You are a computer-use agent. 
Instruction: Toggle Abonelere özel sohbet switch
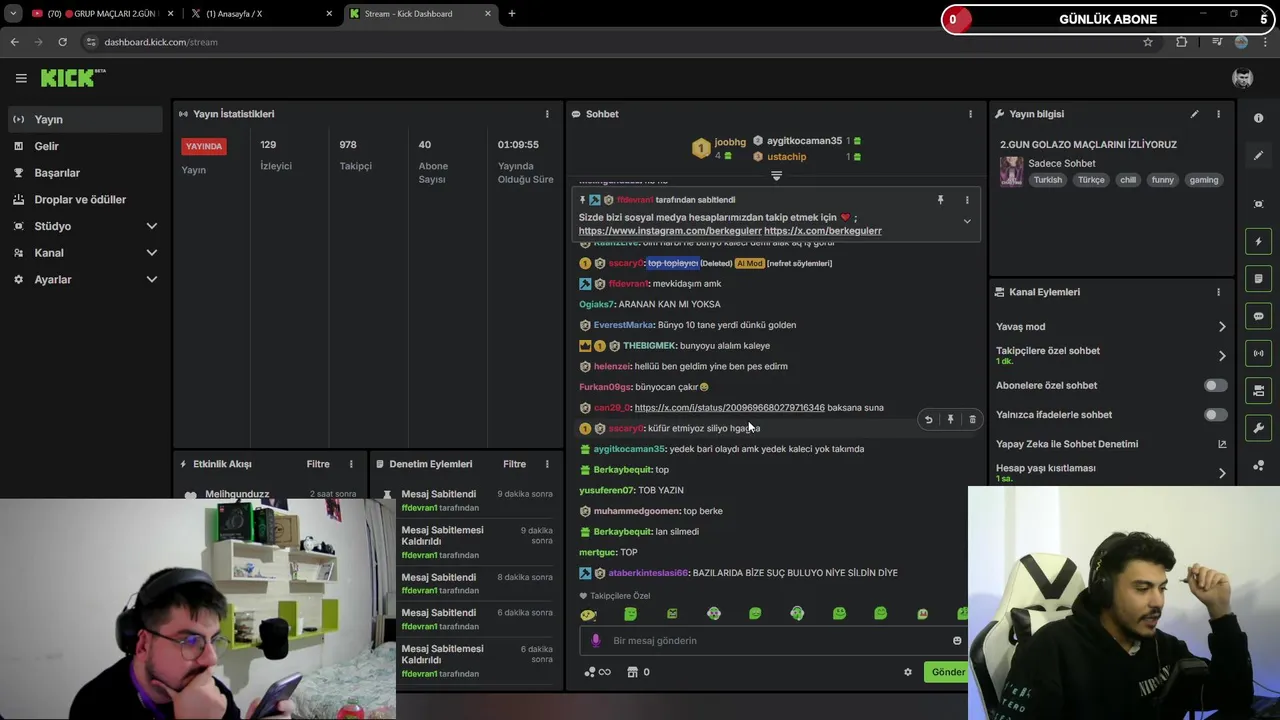1215,385
